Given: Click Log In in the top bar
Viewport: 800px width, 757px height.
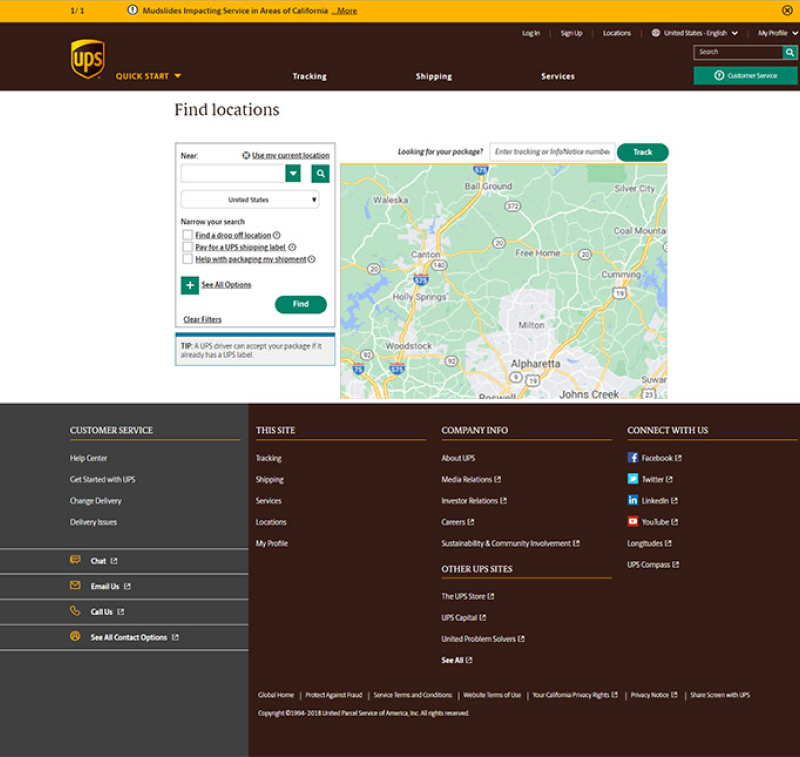Looking at the screenshot, I should (531, 33).
